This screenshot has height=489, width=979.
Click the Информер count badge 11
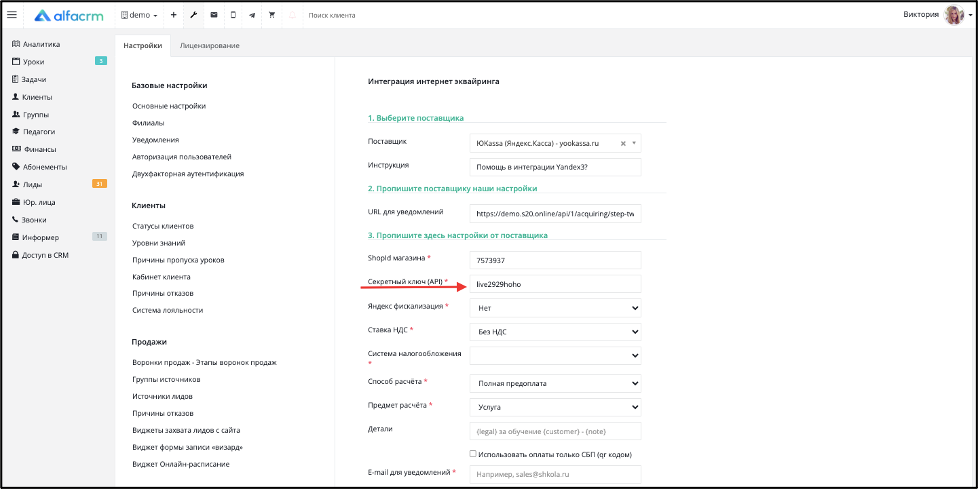99,236
